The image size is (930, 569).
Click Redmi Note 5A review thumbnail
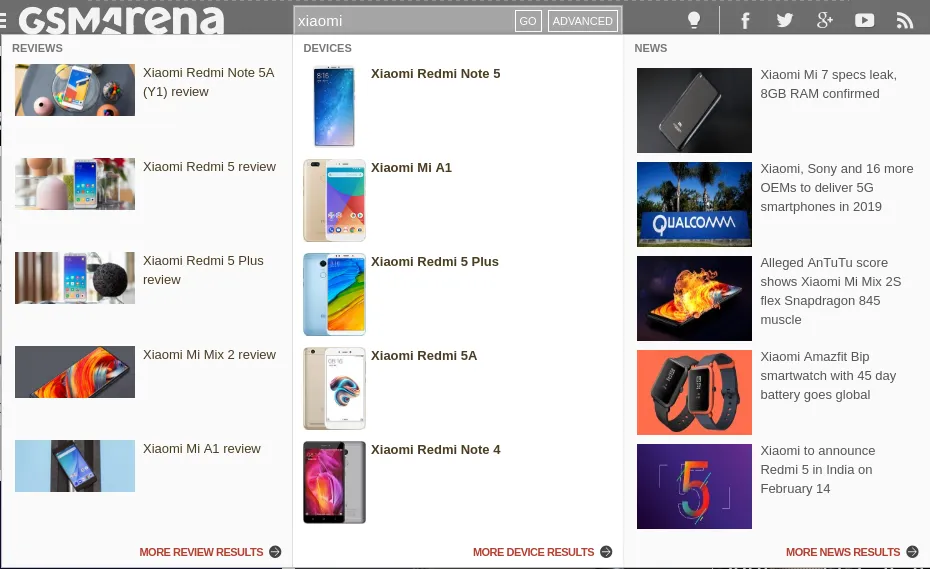(75, 90)
